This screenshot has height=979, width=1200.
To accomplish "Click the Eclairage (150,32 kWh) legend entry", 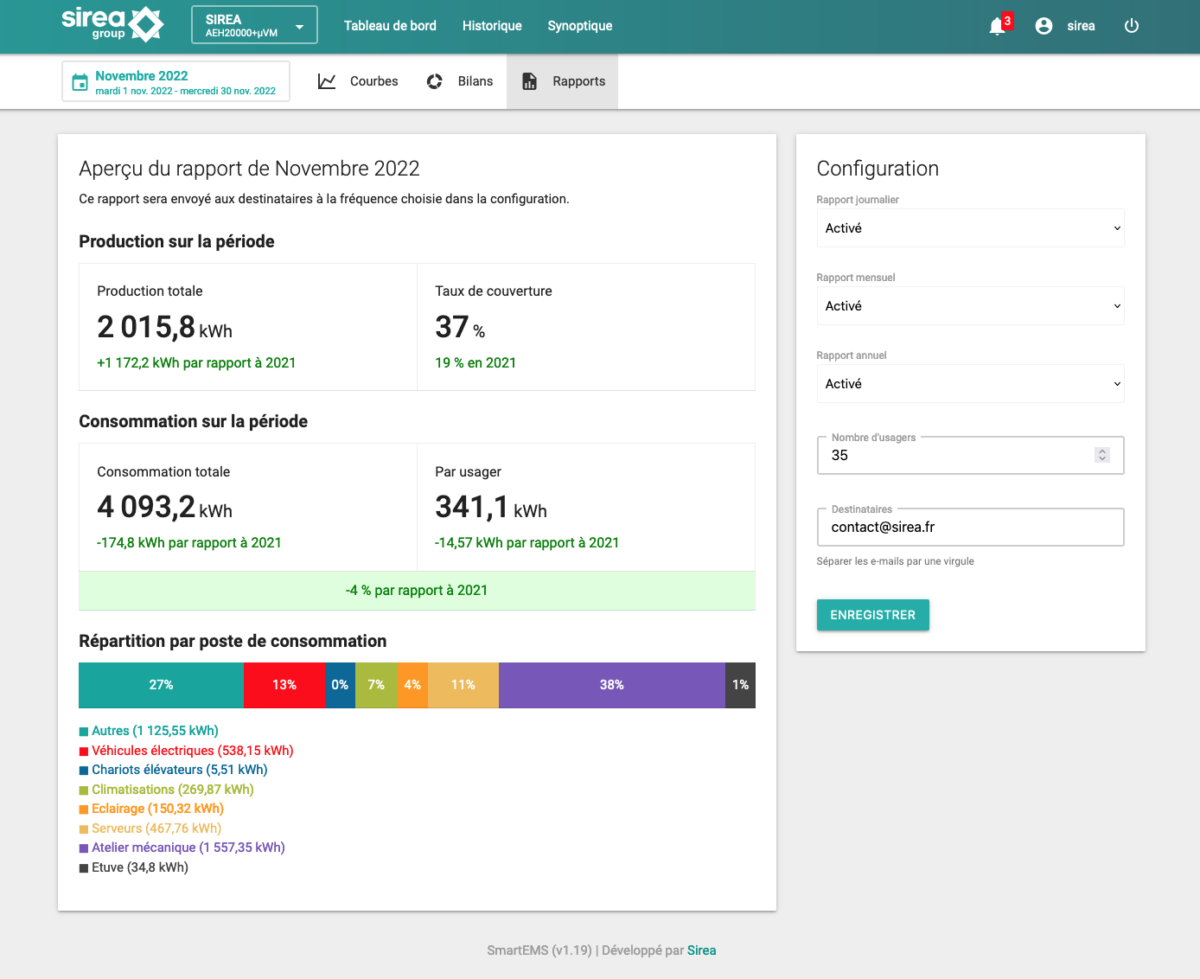I will (x=151, y=808).
